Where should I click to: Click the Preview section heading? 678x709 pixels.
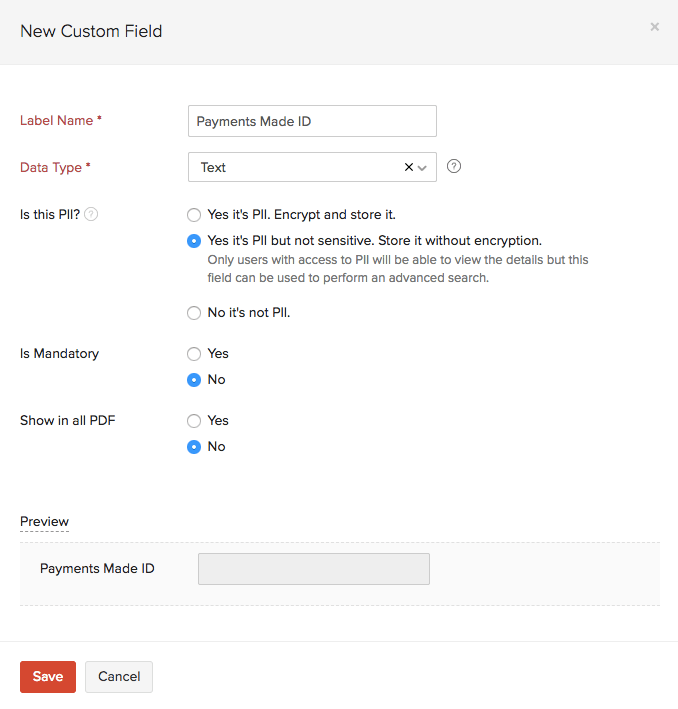[x=44, y=522]
